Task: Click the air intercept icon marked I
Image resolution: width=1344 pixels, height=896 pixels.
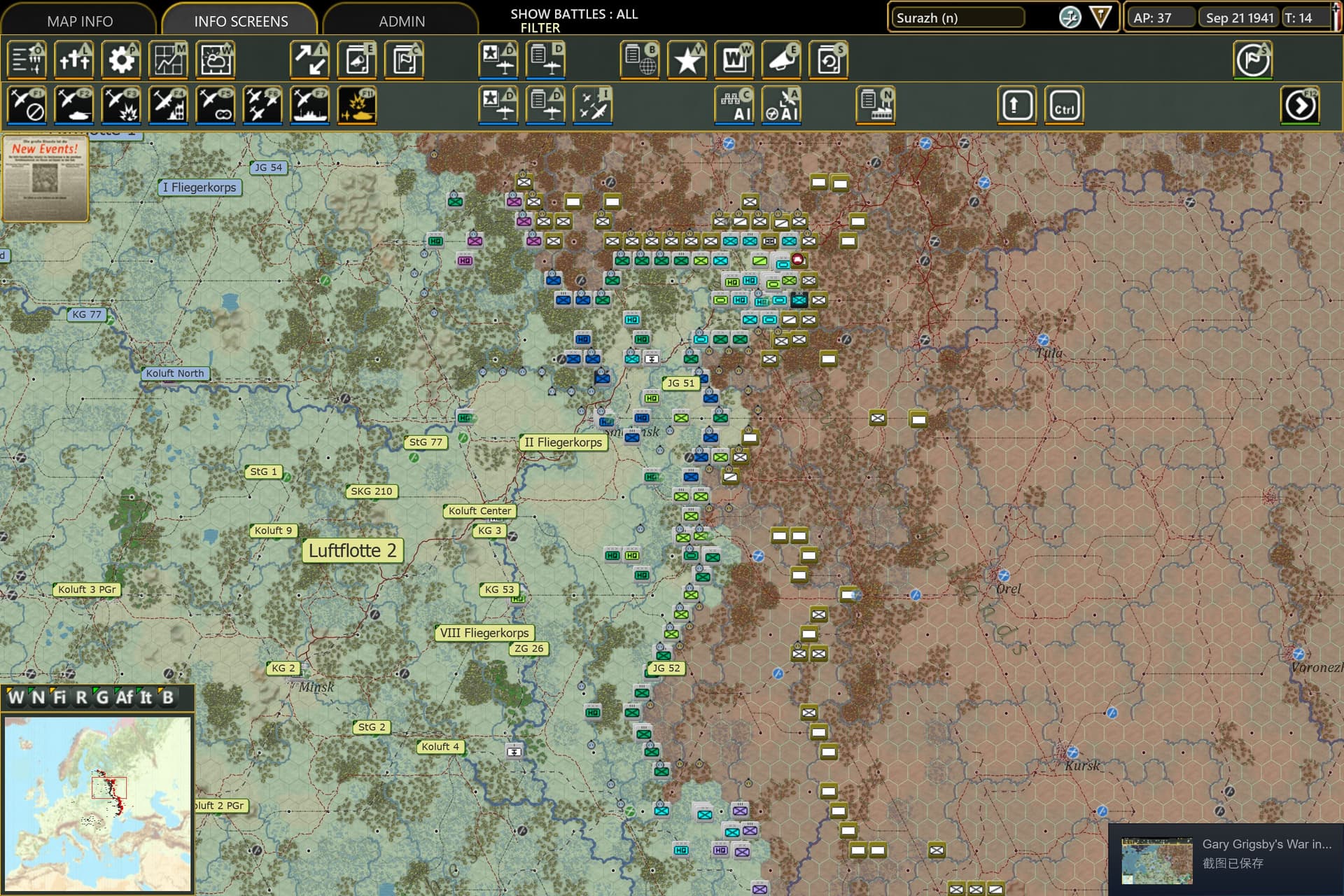Action: pos(593,106)
